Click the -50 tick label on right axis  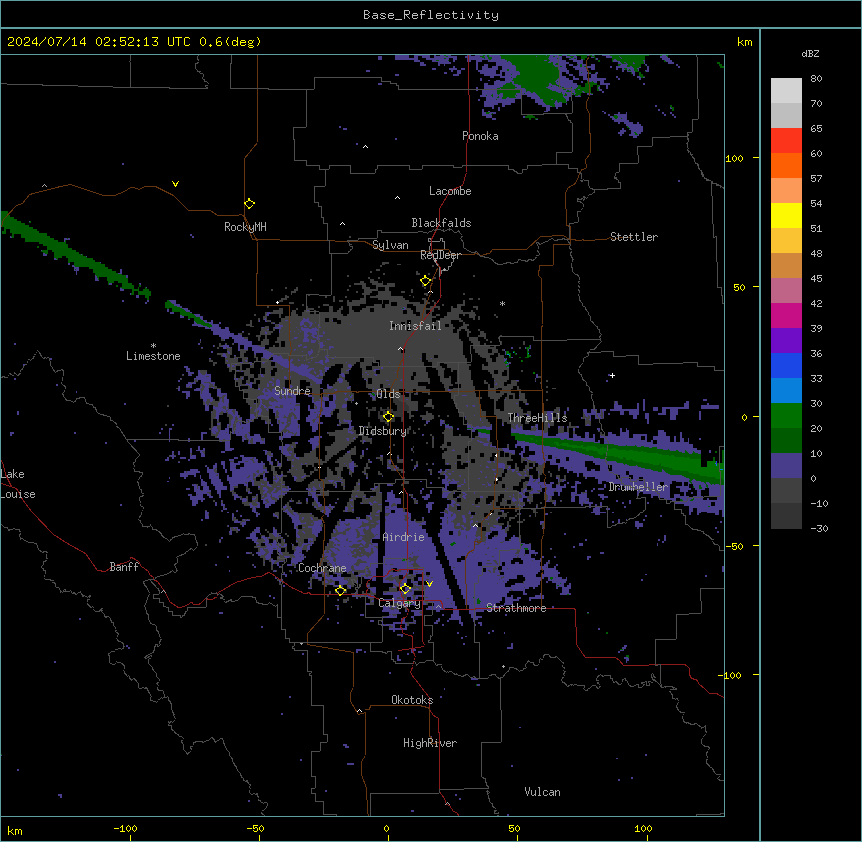coord(734,546)
